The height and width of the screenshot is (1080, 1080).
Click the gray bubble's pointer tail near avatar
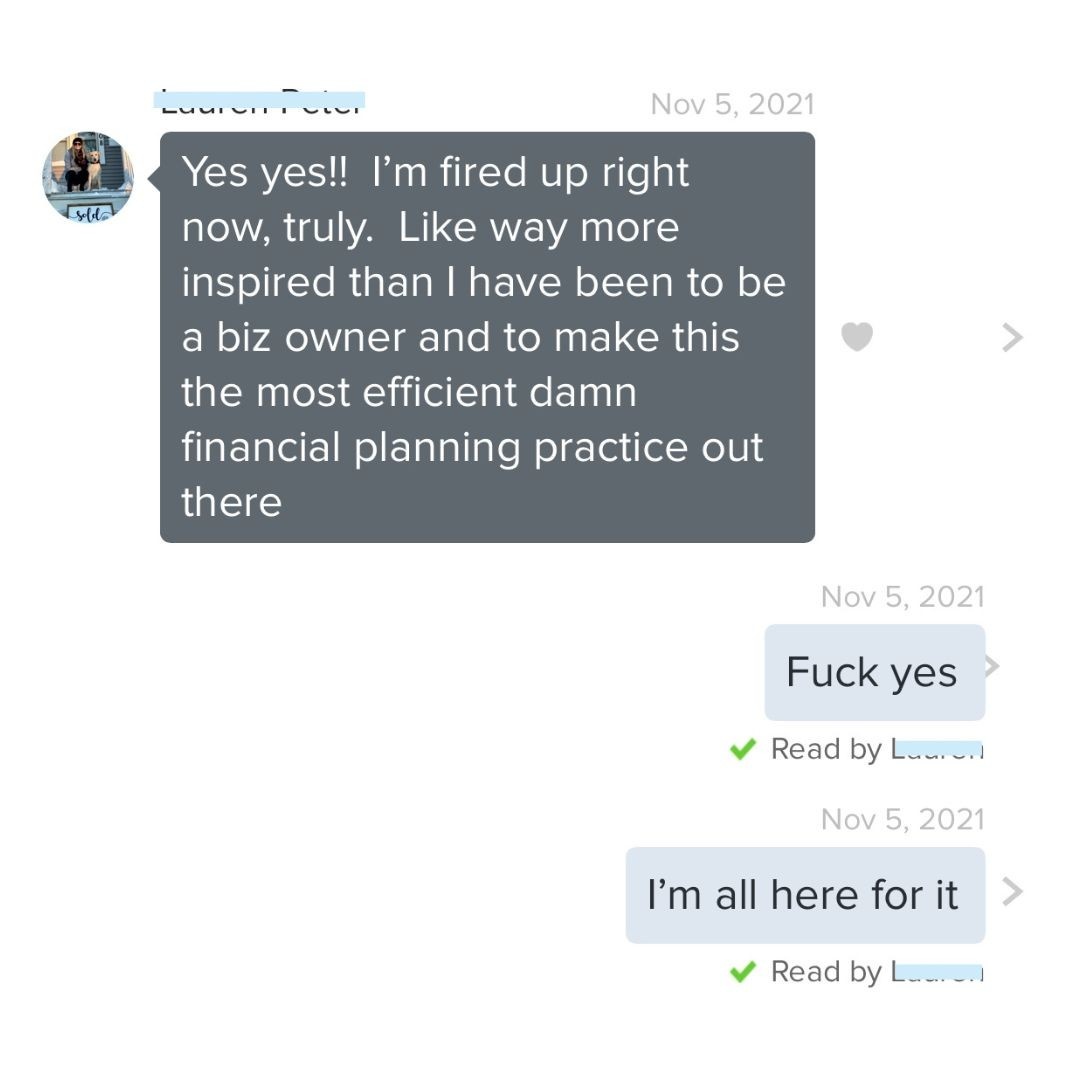point(154,178)
